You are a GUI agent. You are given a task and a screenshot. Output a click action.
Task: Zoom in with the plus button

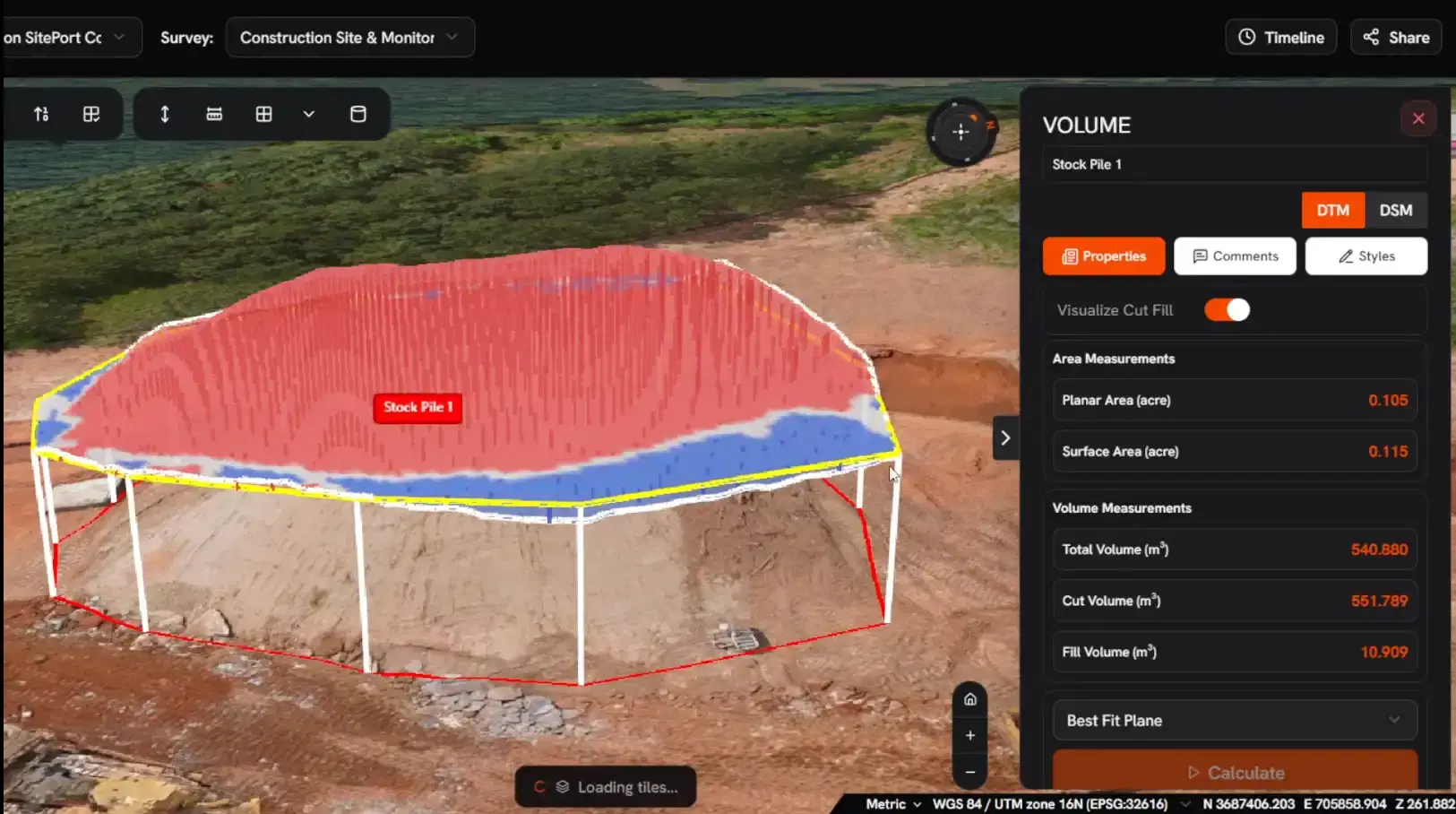pyautogui.click(x=969, y=735)
